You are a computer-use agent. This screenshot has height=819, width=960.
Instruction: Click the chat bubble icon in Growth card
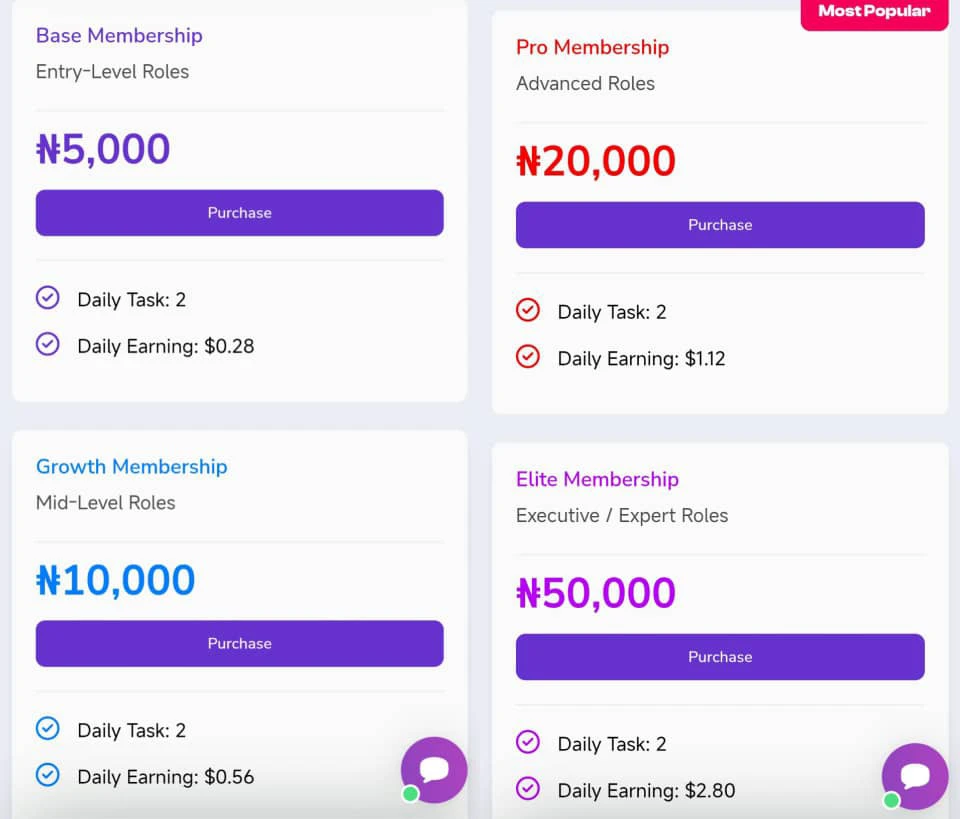[x=434, y=769]
